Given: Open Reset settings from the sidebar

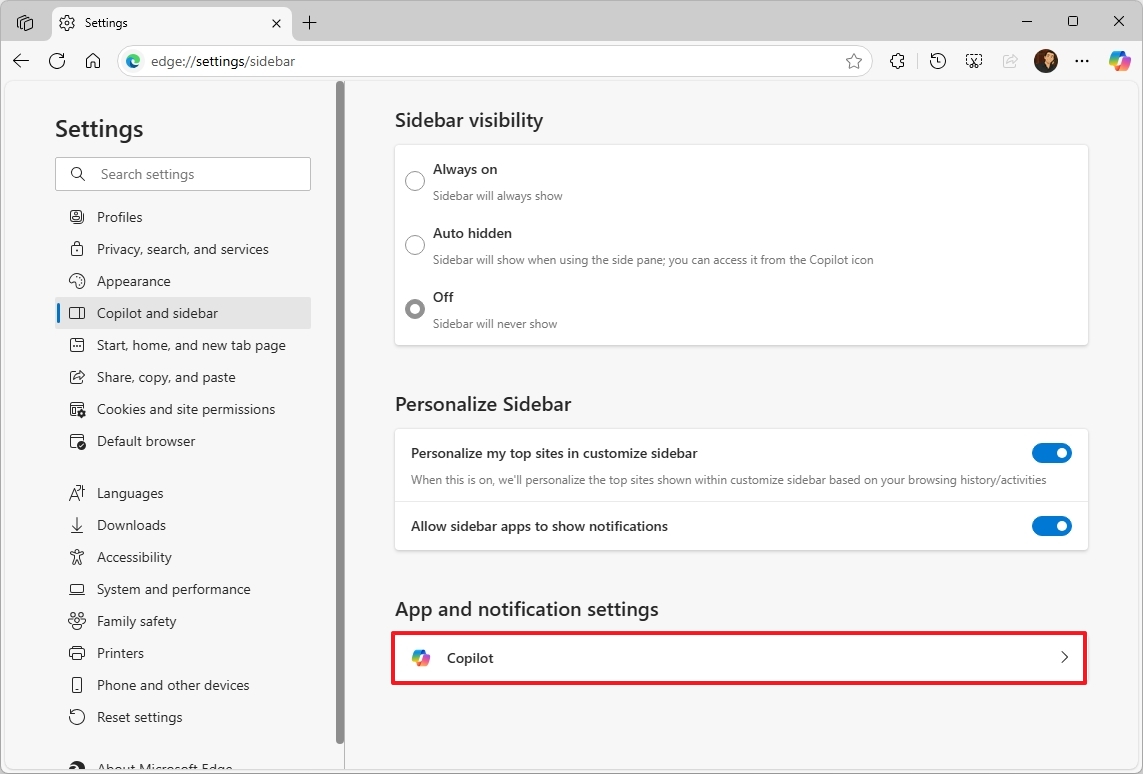Looking at the screenshot, I should [x=139, y=717].
